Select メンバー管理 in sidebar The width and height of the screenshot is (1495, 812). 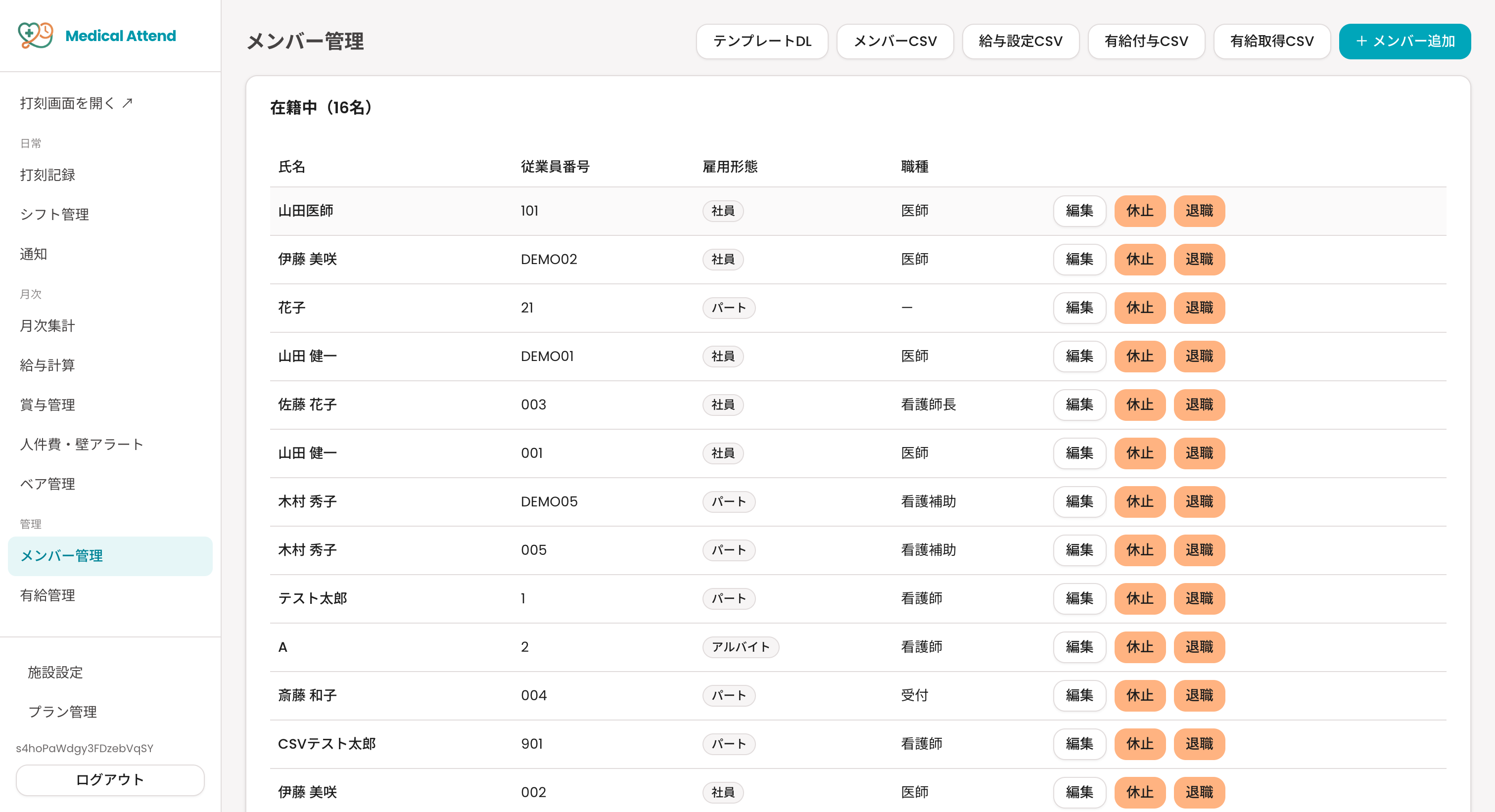[110, 556]
